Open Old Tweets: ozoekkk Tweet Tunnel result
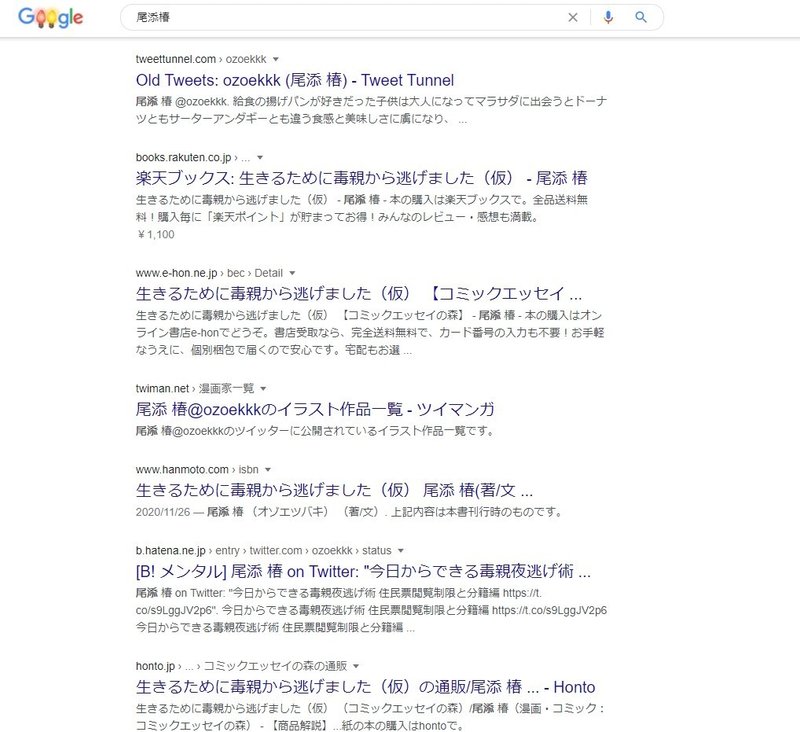The height and width of the screenshot is (732, 800). tap(295, 81)
